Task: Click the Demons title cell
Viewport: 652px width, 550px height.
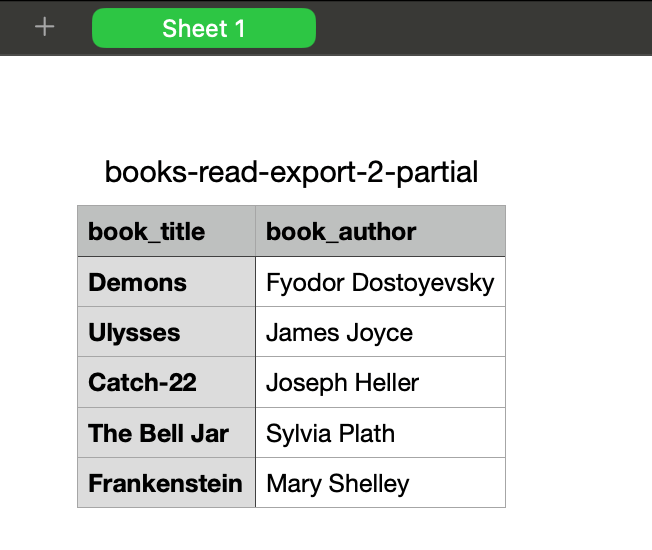Action: pos(166,282)
